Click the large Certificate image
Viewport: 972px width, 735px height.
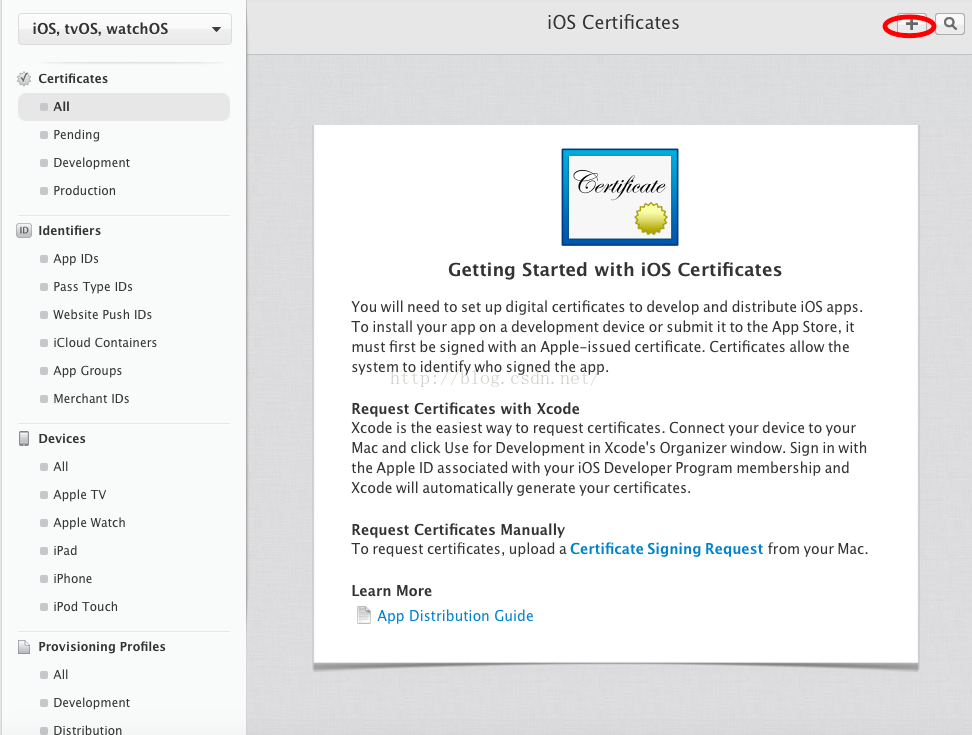619,197
